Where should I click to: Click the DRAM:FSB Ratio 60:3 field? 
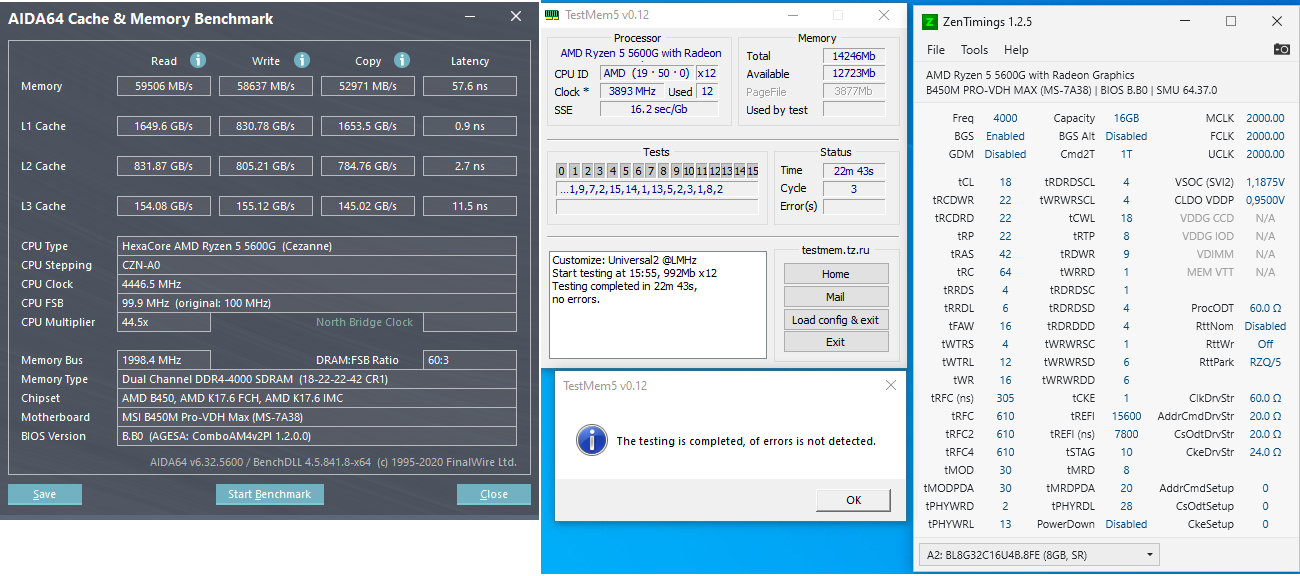[x=470, y=360]
